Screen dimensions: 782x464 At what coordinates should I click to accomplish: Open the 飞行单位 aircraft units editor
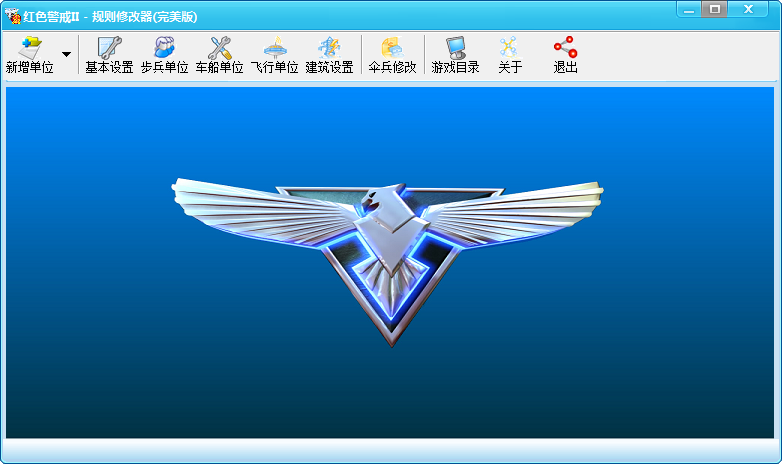[x=274, y=55]
